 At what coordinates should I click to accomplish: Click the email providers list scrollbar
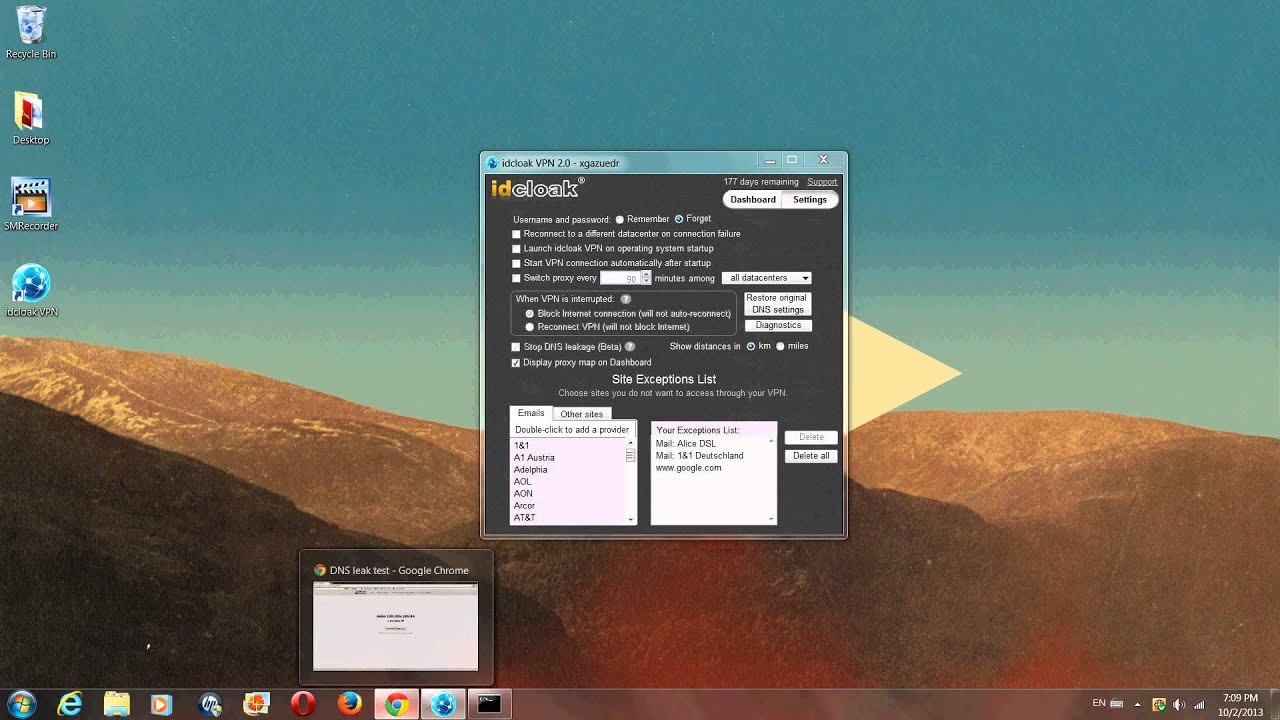pos(630,480)
